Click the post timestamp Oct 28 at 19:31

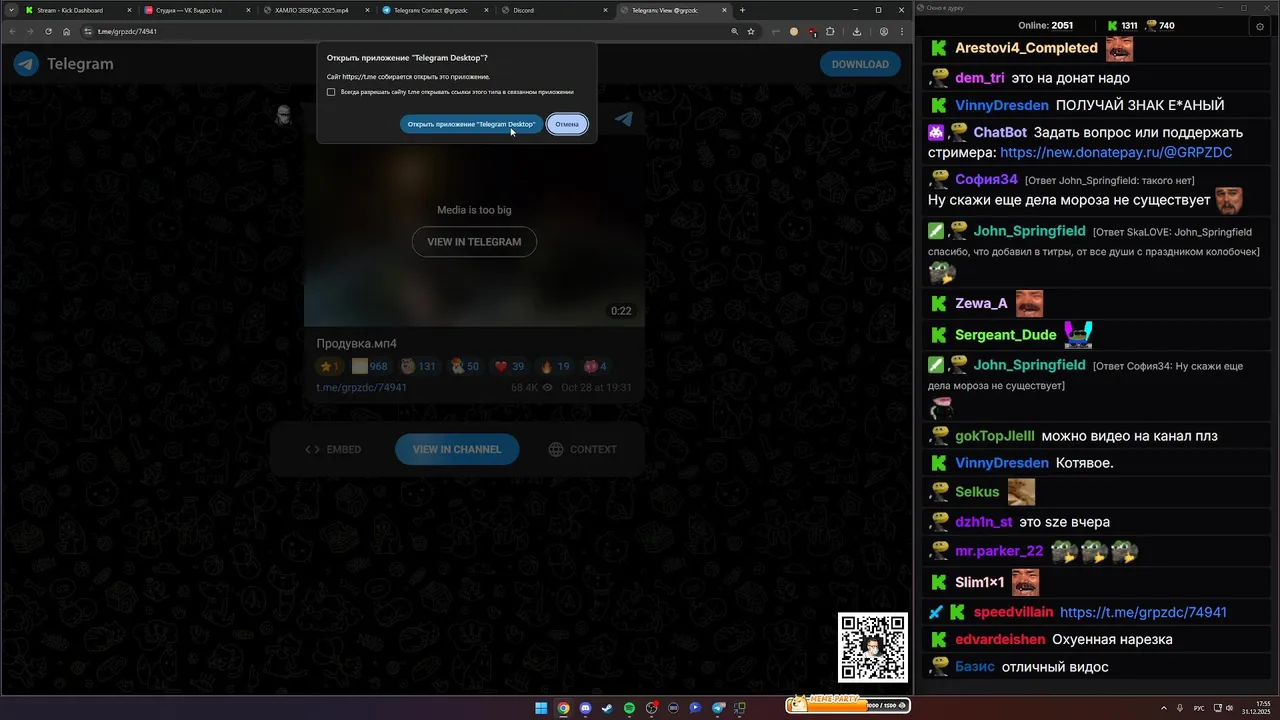coord(596,387)
